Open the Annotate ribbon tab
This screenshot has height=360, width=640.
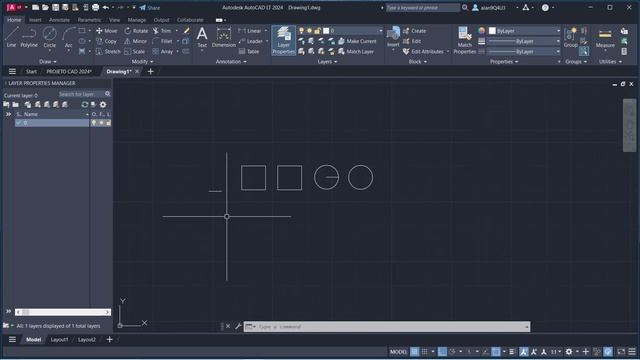coord(59,20)
